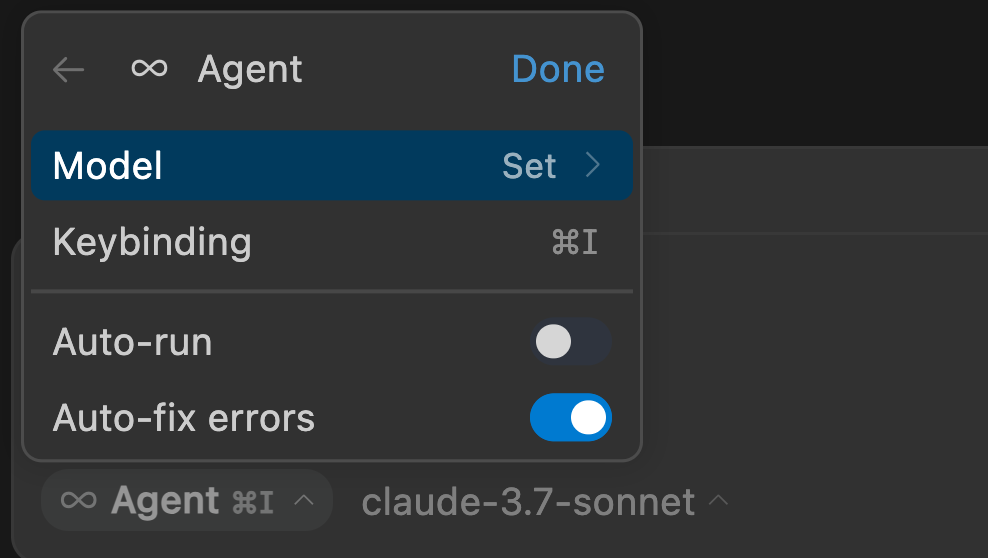
Task: Select the Keybinding menu entry
Action: click(152, 242)
